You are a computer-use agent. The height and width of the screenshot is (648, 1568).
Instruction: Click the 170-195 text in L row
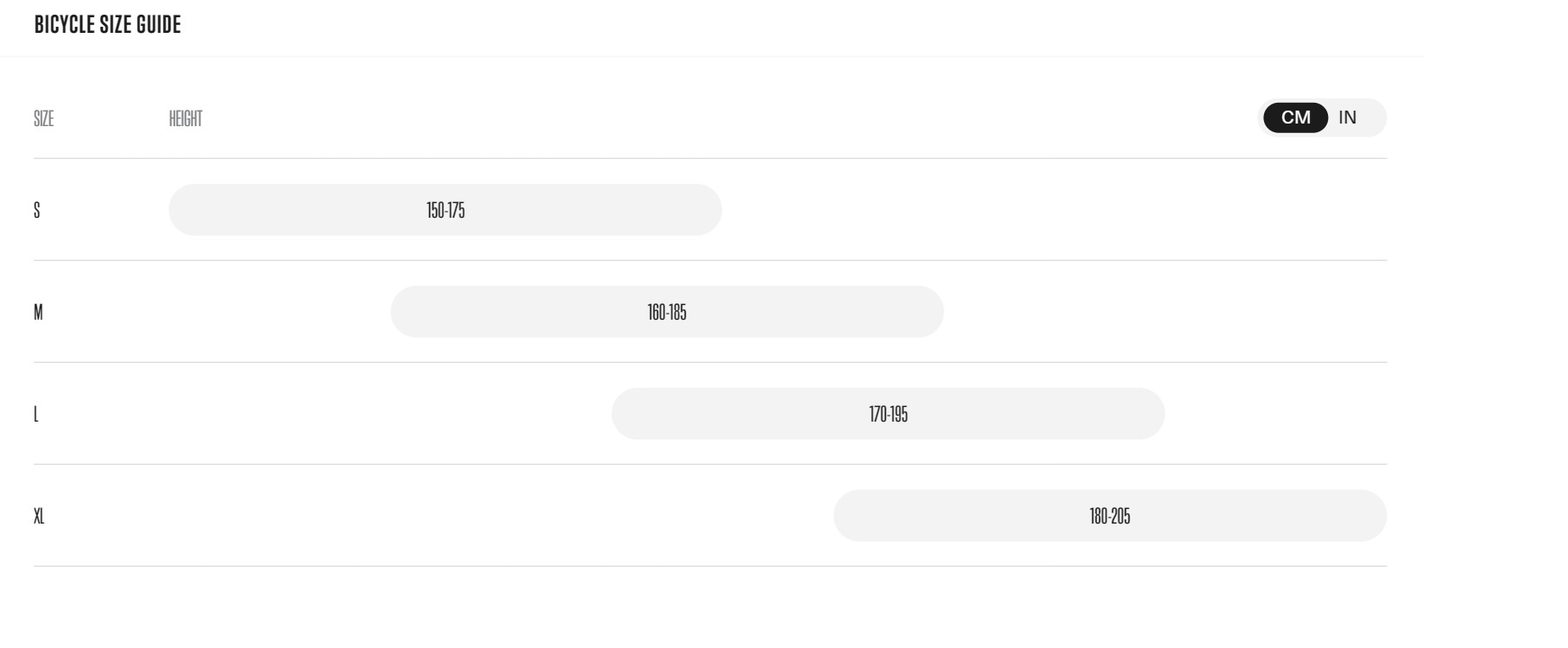(x=888, y=414)
